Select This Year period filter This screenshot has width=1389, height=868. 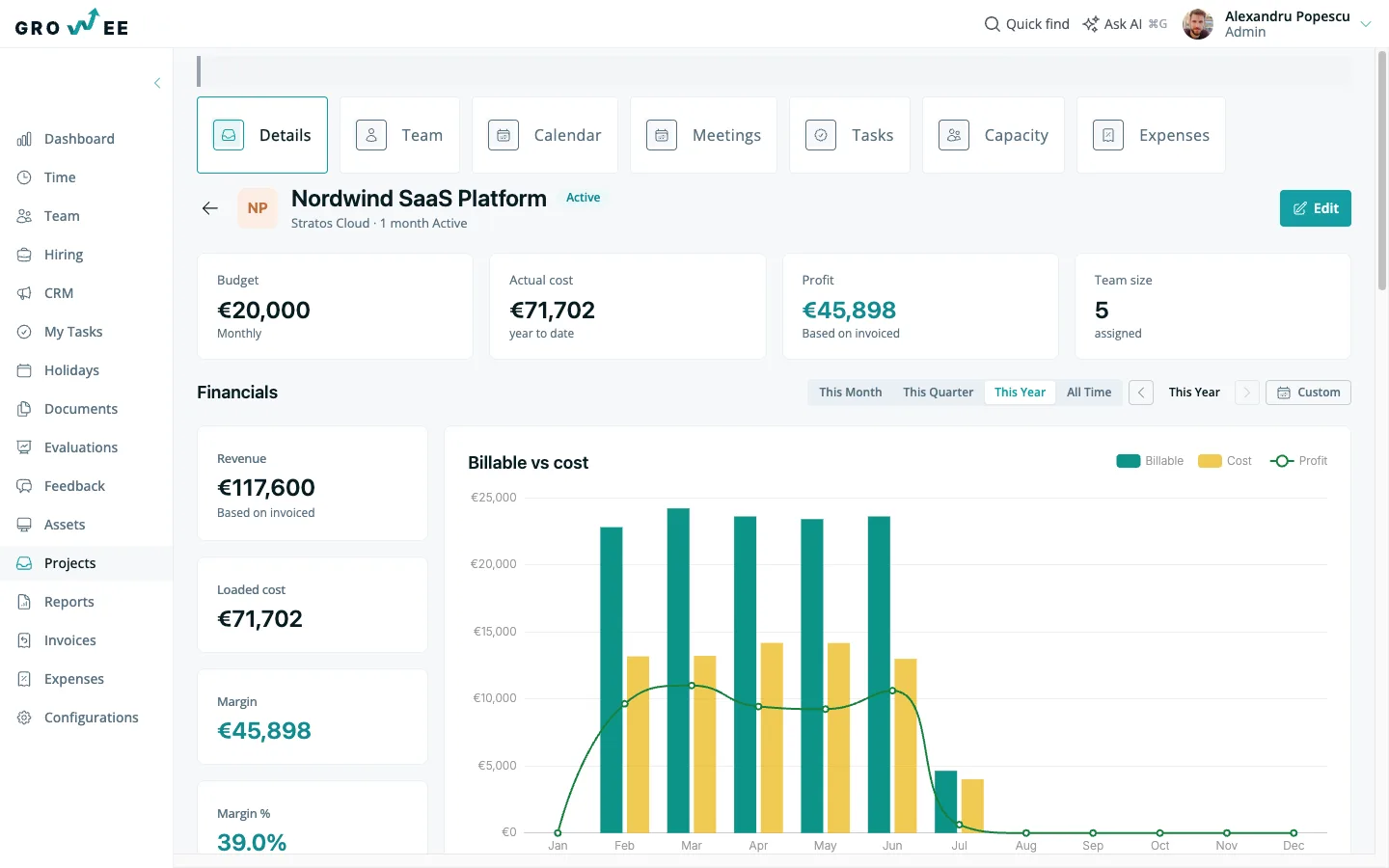[1021, 393]
